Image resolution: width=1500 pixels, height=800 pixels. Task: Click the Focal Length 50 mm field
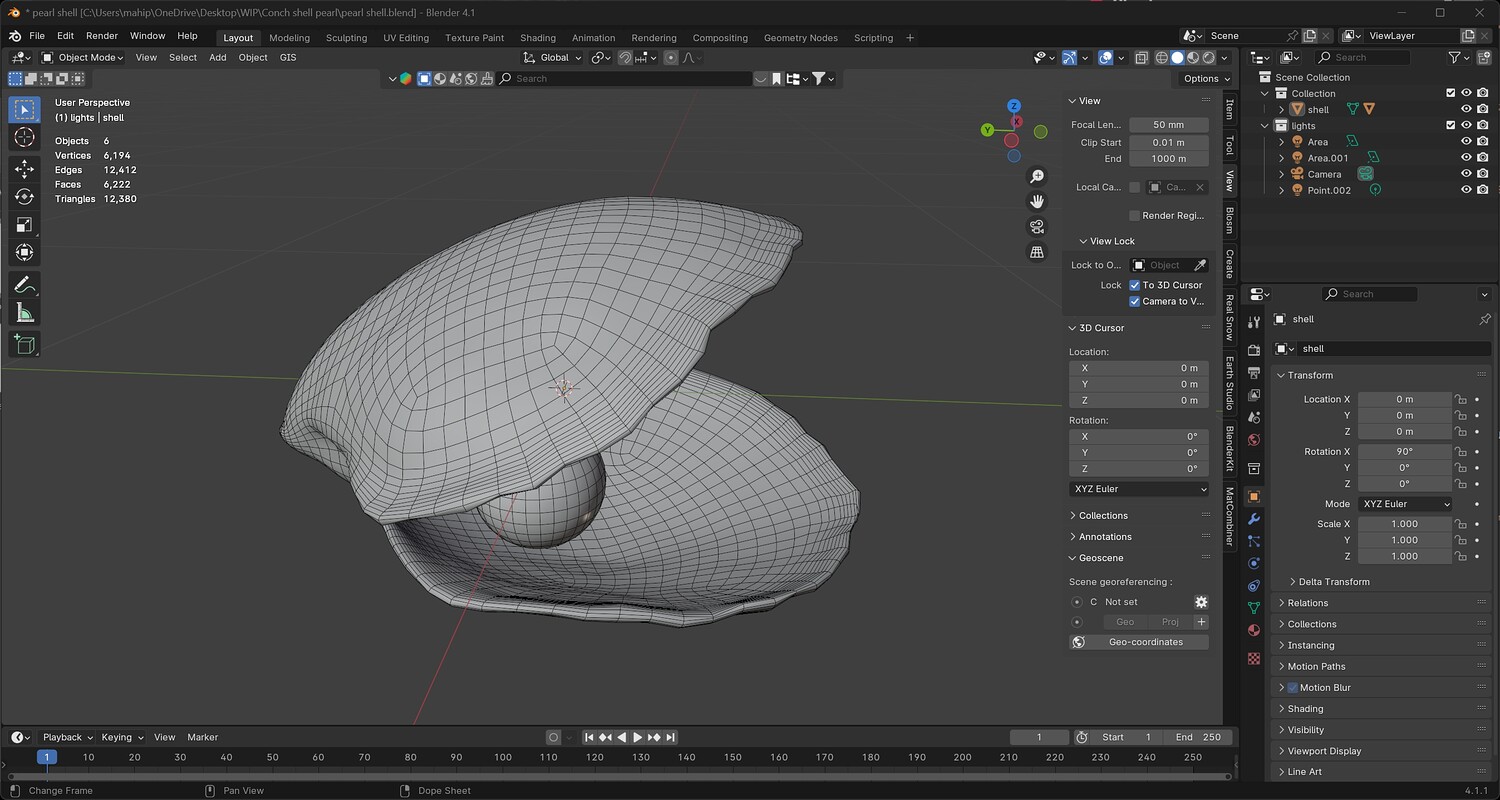pyautogui.click(x=1168, y=125)
